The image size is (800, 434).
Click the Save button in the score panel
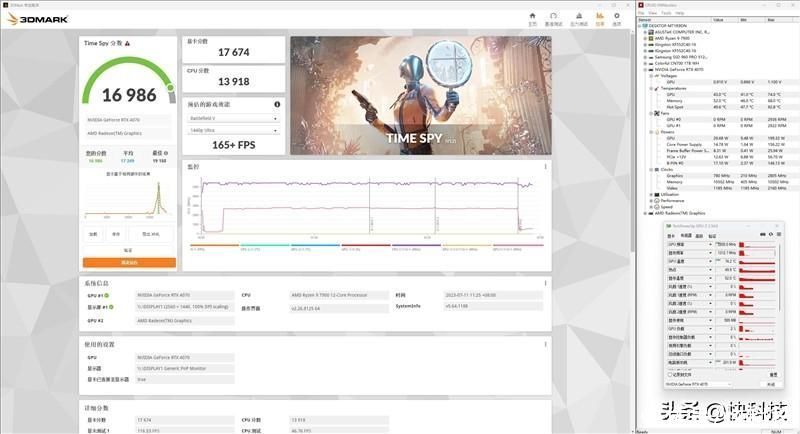click(x=116, y=235)
